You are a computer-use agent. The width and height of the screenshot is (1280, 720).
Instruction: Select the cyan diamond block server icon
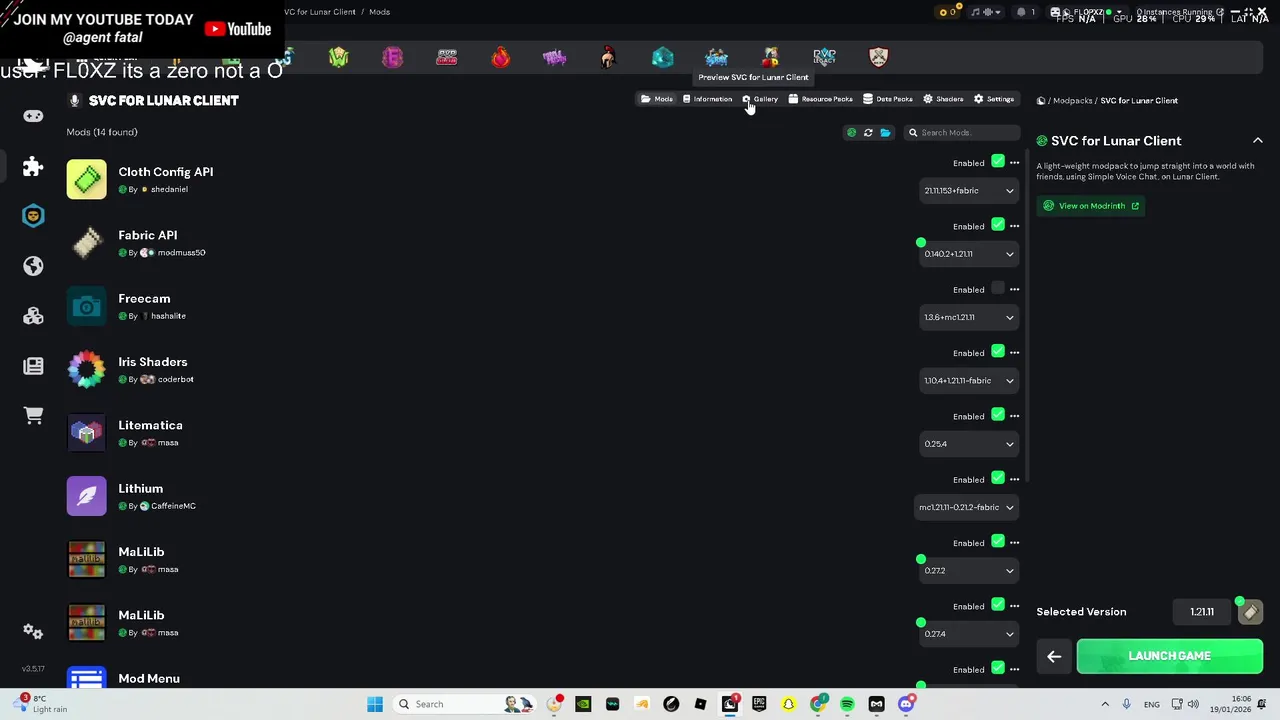[662, 57]
